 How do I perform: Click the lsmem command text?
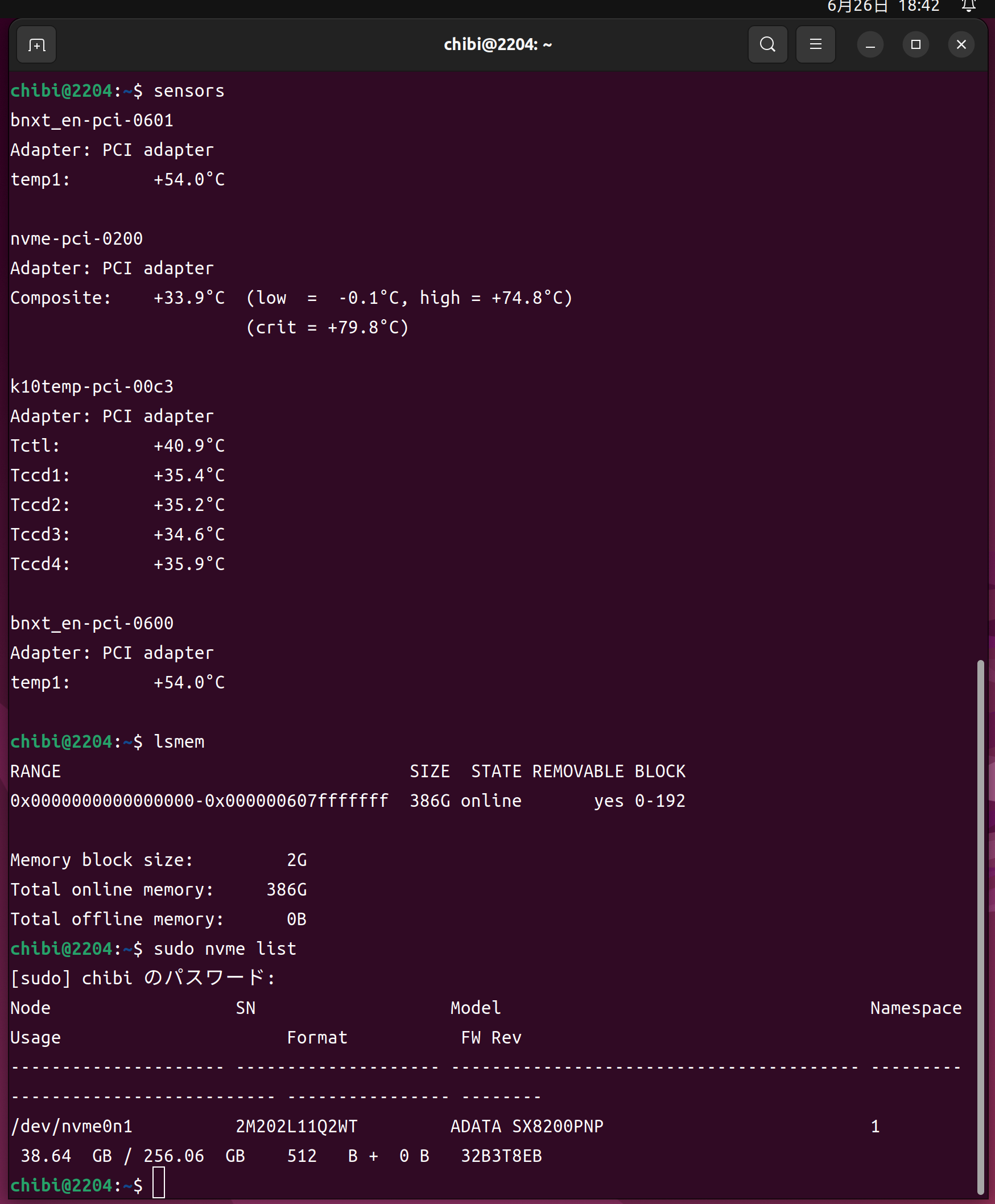point(179,742)
